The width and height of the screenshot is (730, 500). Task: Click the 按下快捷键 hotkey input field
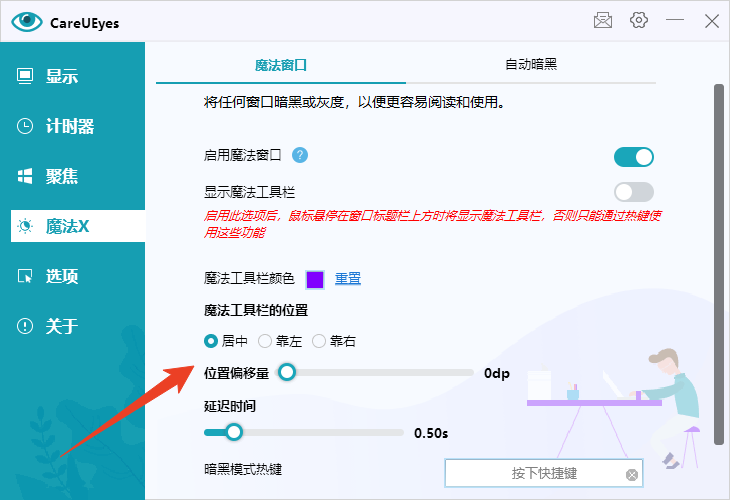535,473
